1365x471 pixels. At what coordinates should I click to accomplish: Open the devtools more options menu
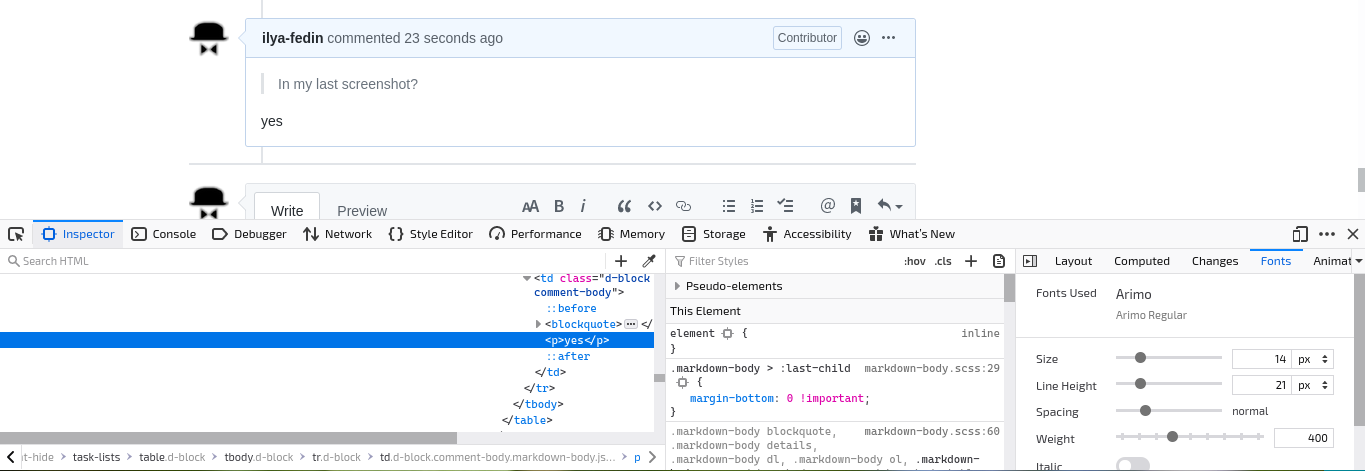point(1327,234)
